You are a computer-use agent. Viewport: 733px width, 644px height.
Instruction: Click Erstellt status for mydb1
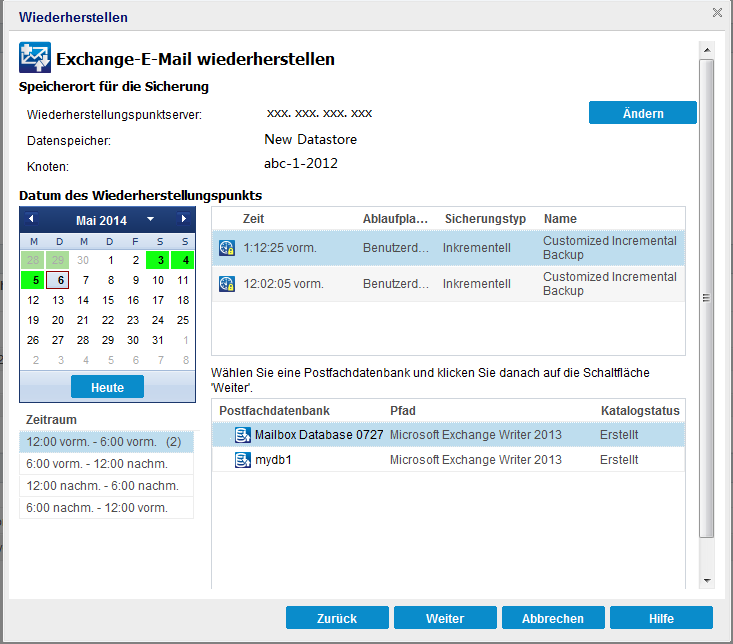pos(619,460)
